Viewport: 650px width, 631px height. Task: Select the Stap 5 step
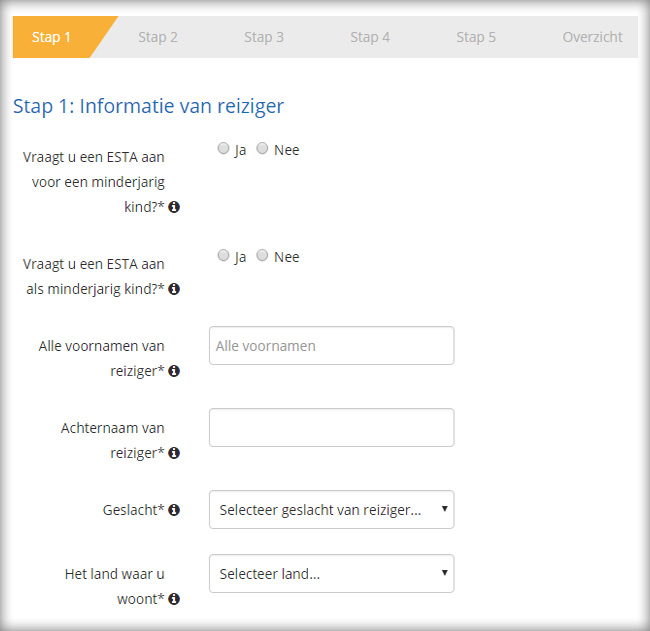[x=476, y=37]
